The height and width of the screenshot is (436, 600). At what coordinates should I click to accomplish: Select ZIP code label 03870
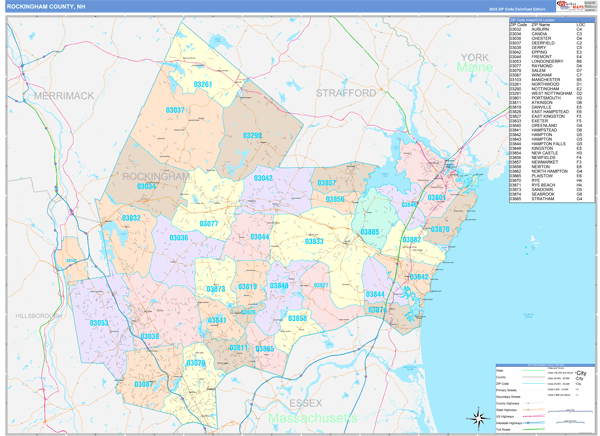[440, 229]
